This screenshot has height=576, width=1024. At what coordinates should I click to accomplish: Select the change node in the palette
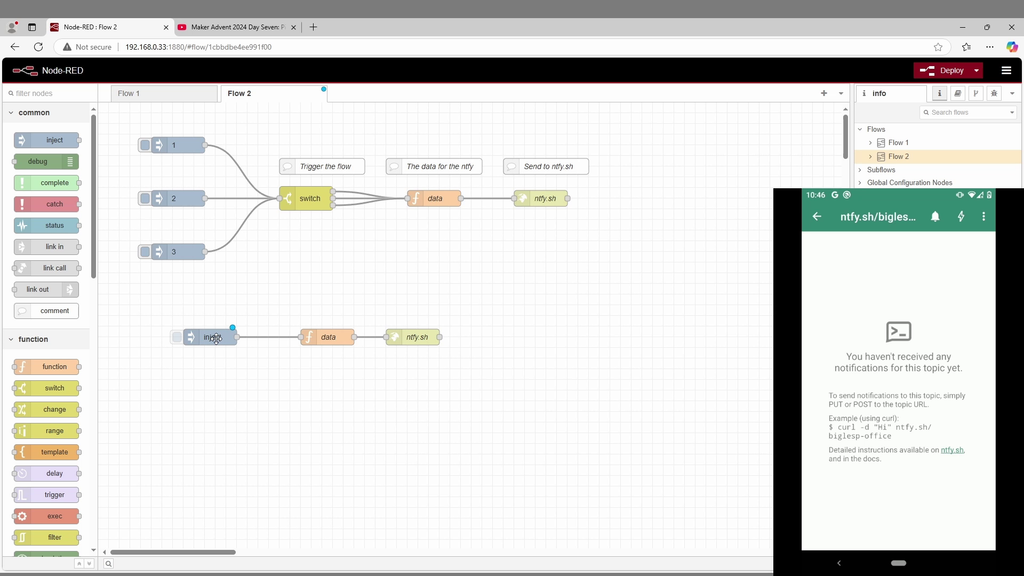tap(46, 409)
